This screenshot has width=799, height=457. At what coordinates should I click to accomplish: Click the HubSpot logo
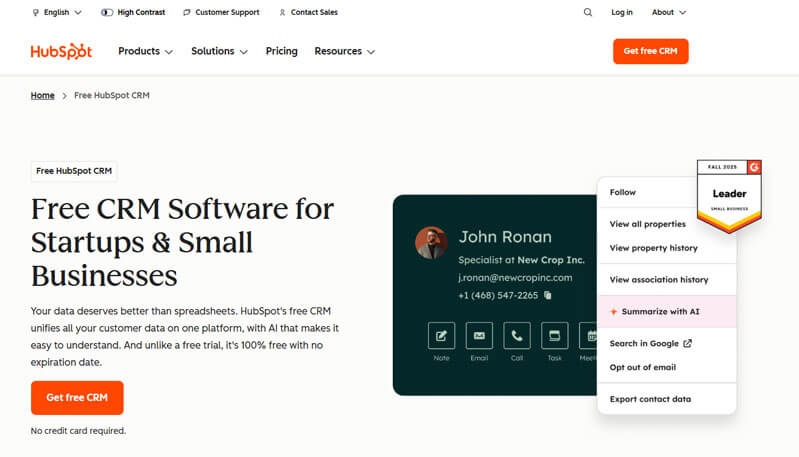(61, 51)
